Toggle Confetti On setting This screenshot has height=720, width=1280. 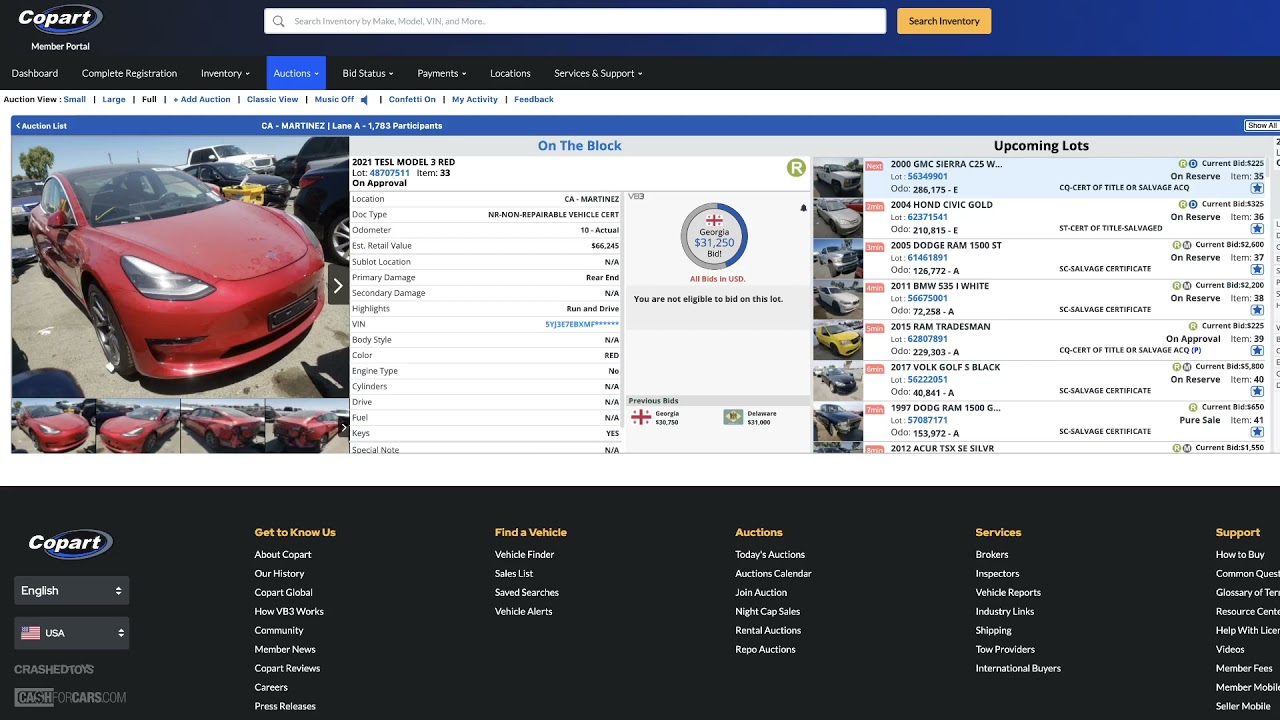point(412,100)
